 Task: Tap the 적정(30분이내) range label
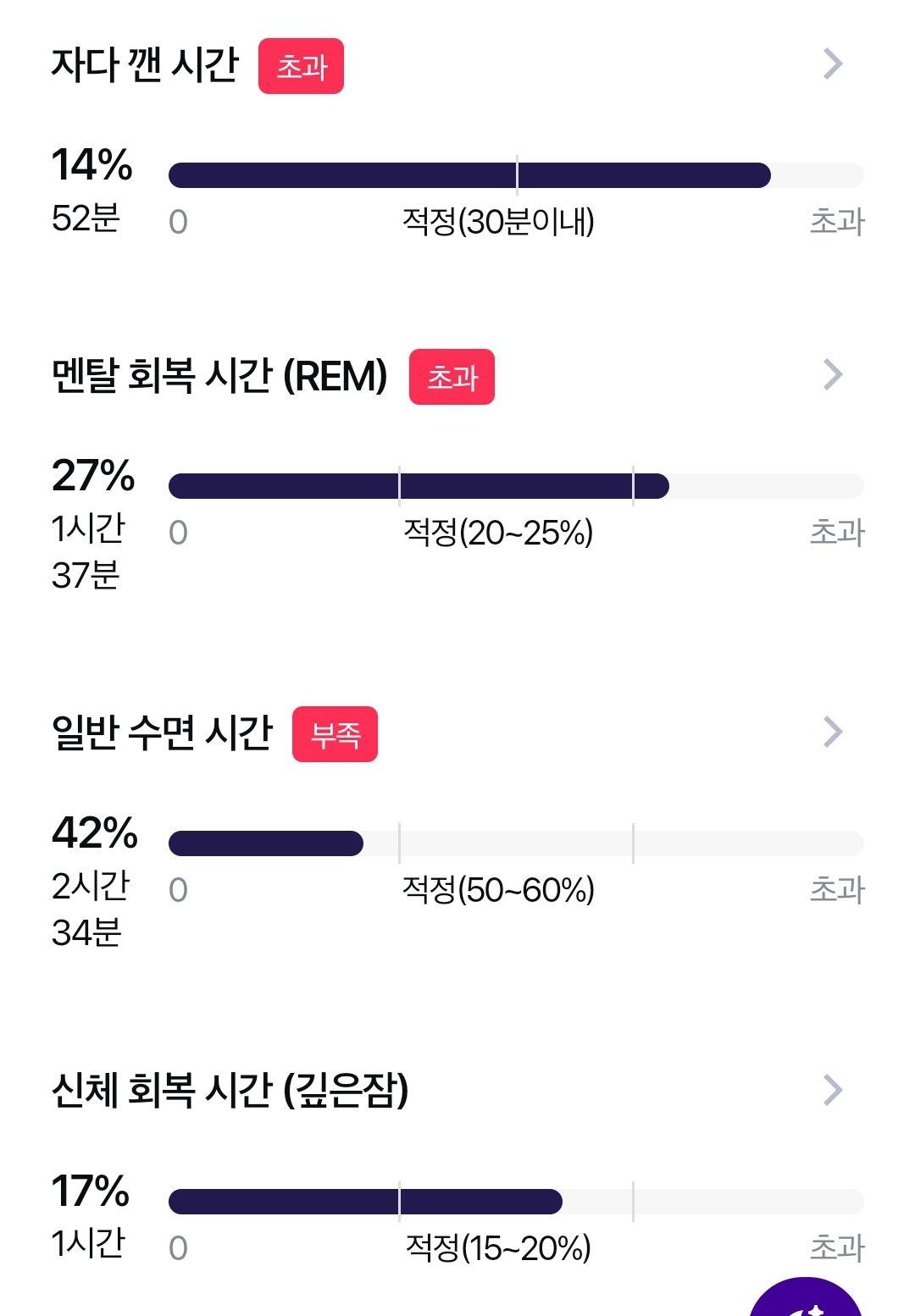498,222
